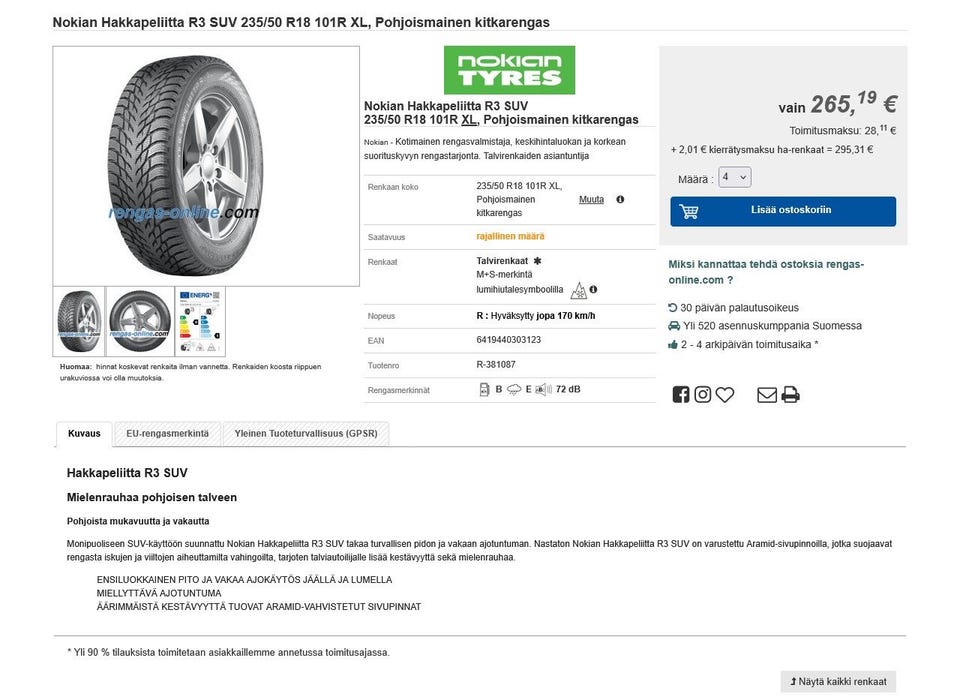Click the Näytä kaikki renkaat button
The image size is (960, 700).
pyautogui.click(x=838, y=682)
